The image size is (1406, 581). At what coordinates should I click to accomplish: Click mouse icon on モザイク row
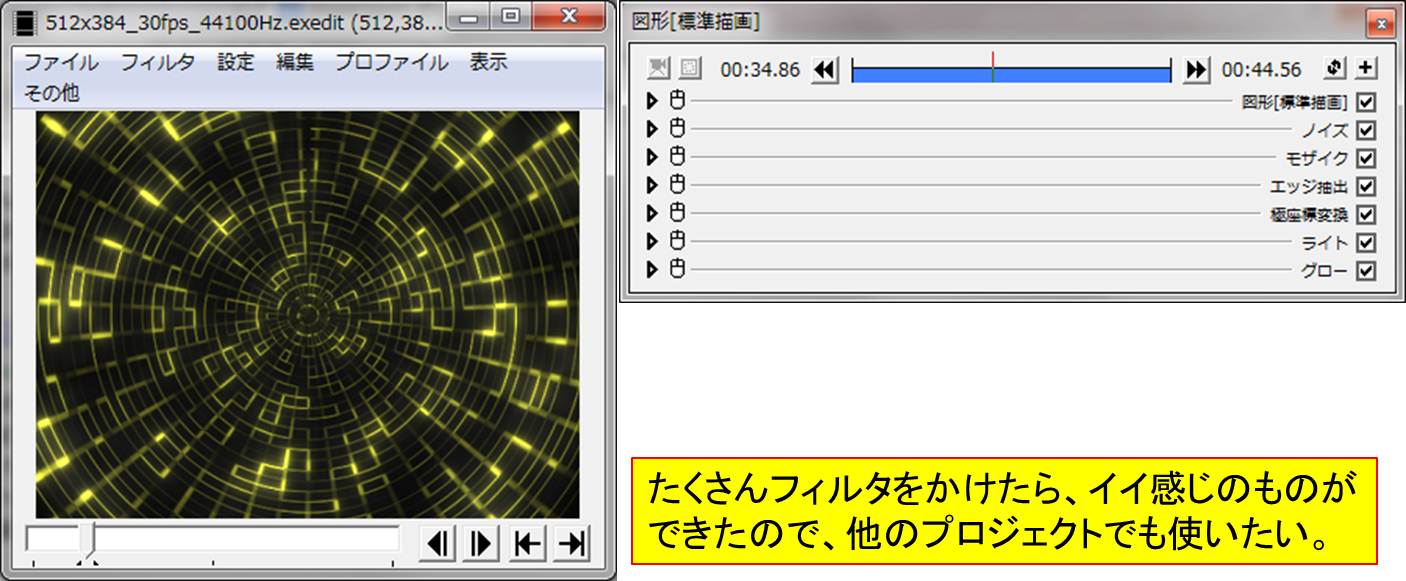(x=676, y=156)
